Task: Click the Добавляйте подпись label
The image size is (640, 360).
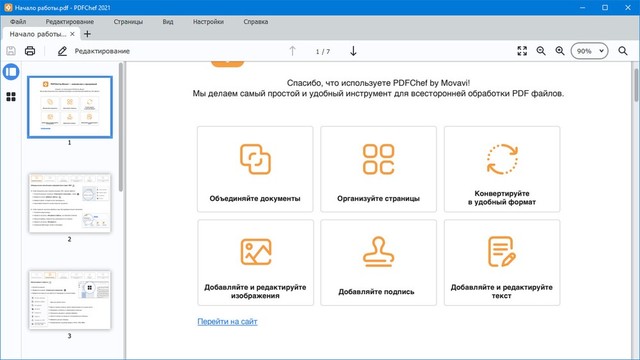Action: point(376,291)
